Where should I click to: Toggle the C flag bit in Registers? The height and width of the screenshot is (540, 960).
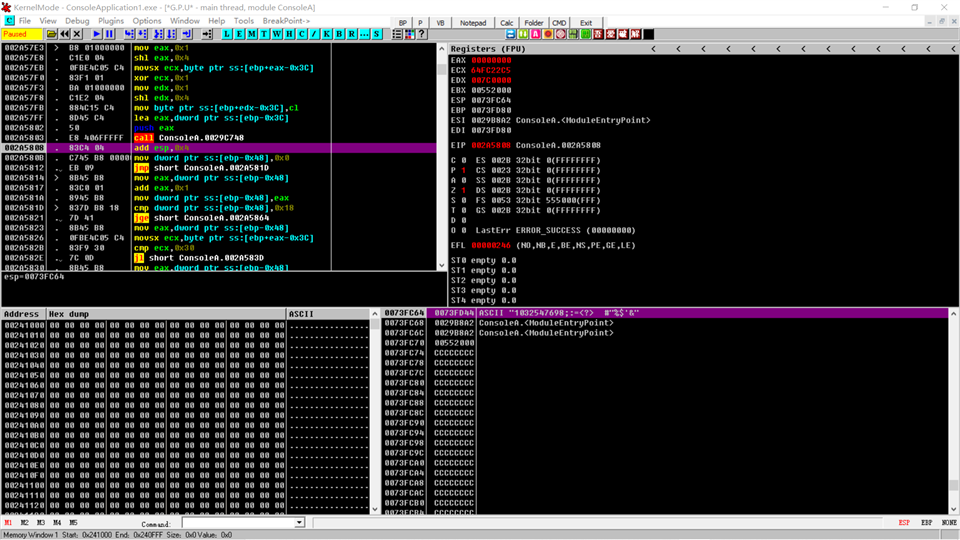pyautogui.click(x=463, y=159)
